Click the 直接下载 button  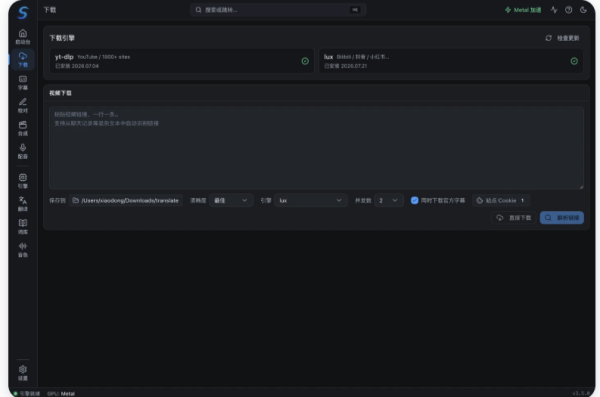click(x=514, y=218)
